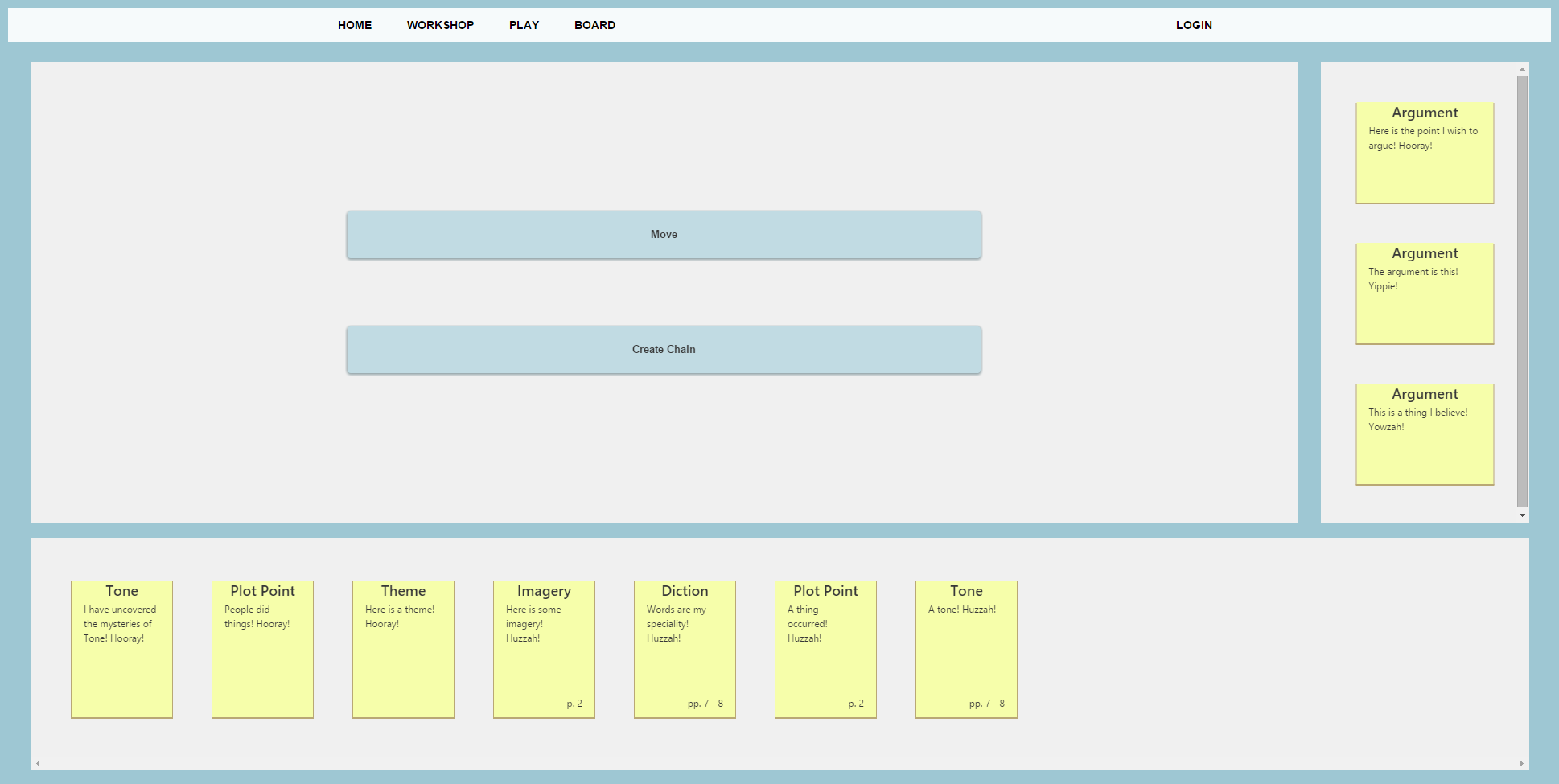This screenshot has height=784, width=1559.
Task: Click 'pp. 7 - 8' on 'A tone! Huzzah!' card
Action: [986, 704]
